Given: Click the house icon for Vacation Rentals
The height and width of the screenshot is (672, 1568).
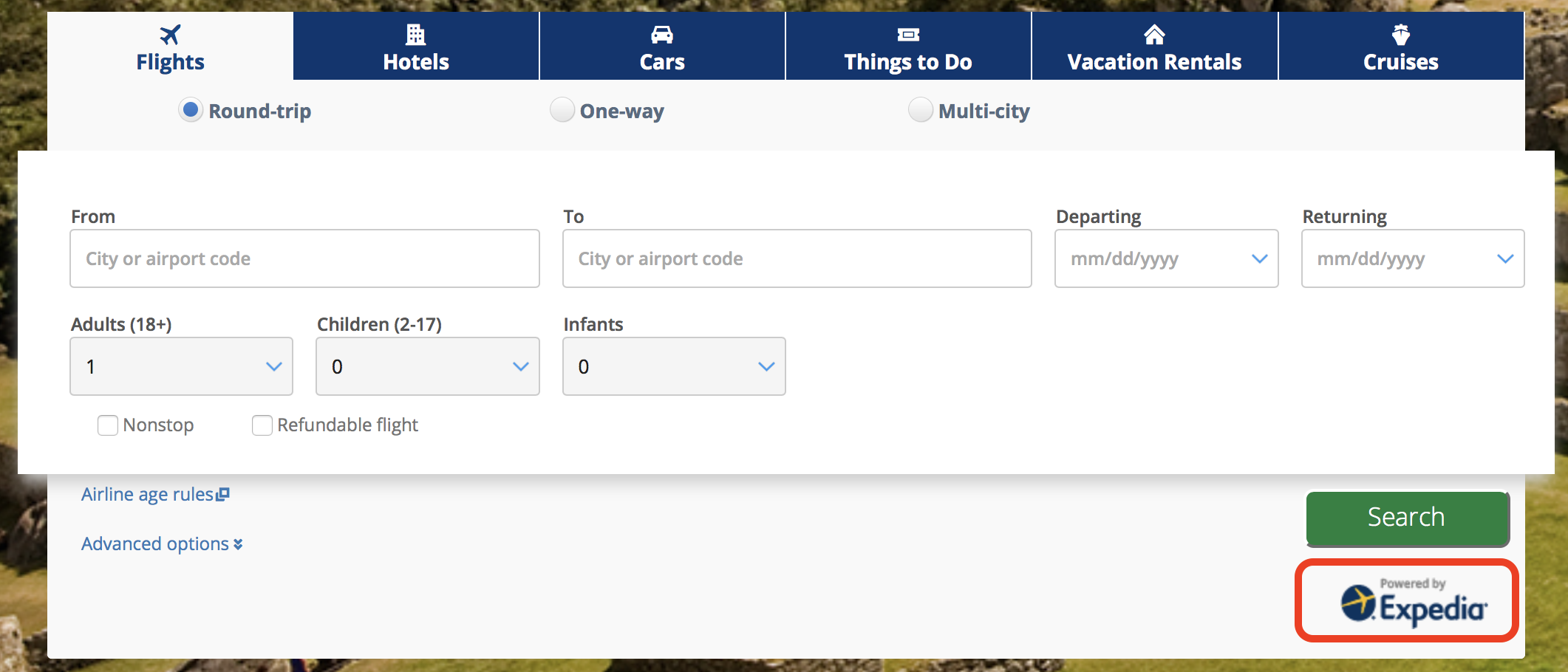Looking at the screenshot, I should click(x=1154, y=35).
